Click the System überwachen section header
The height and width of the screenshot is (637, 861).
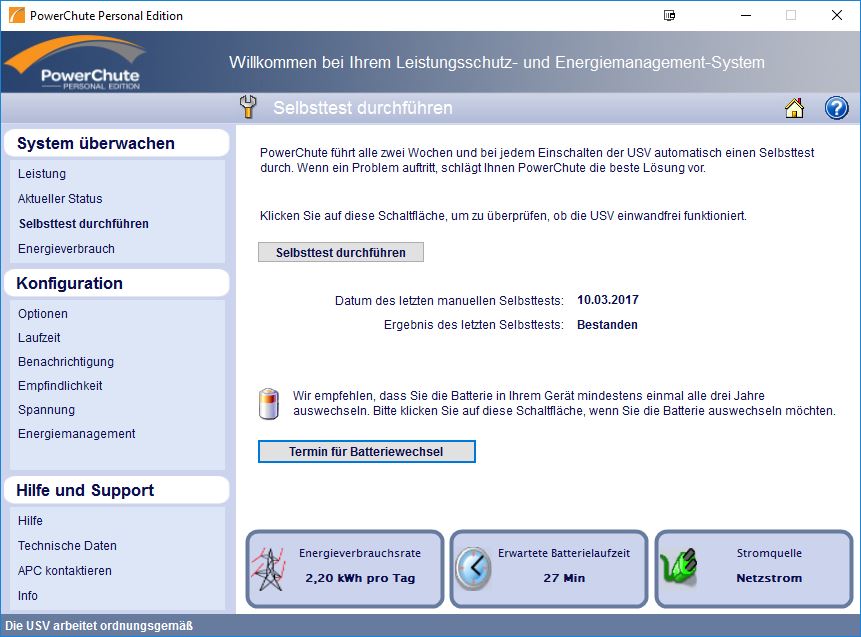116,143
